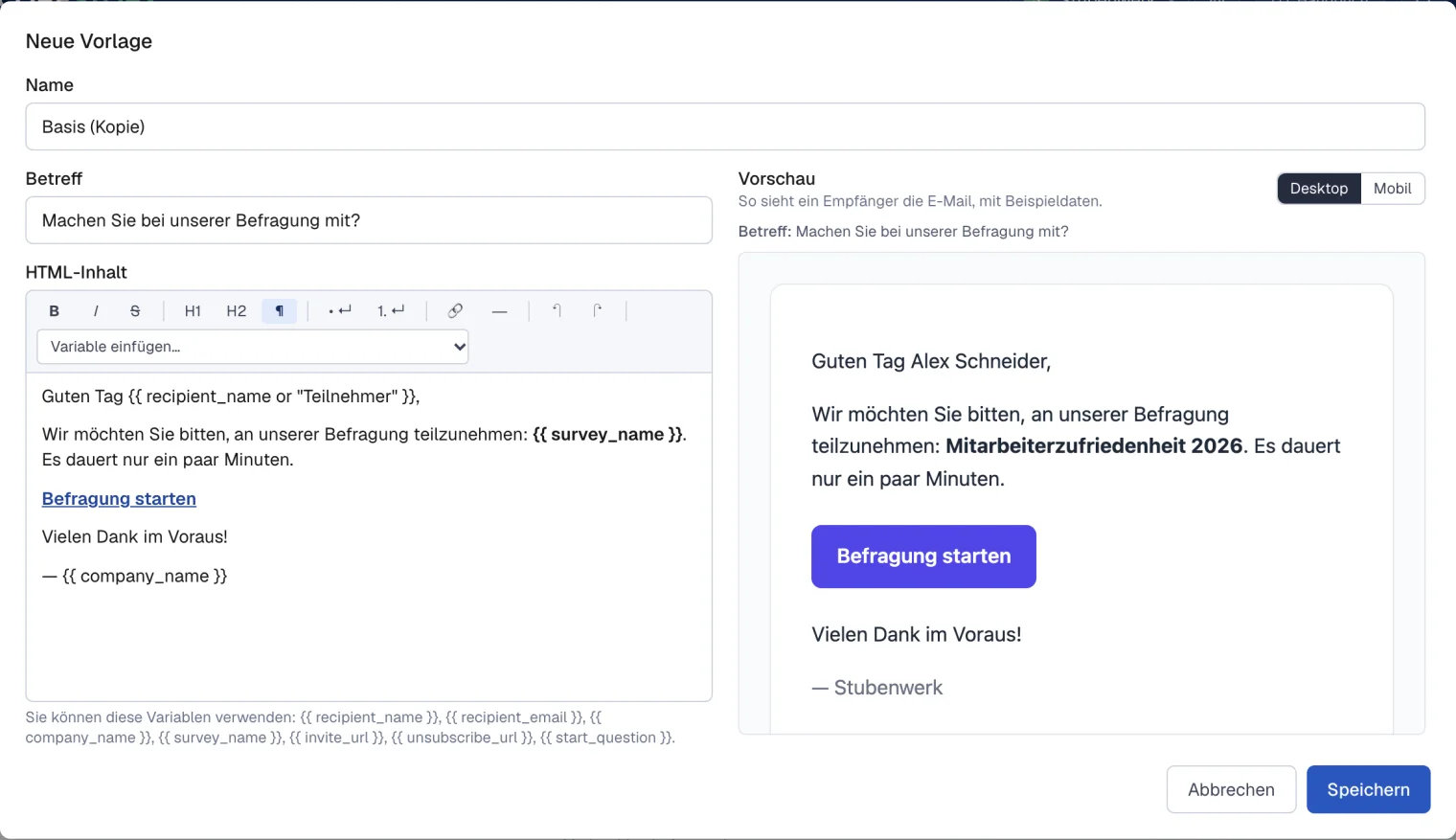Click 'Guten Tag Alex Schneider,' in the preview
The height and width of the screenshot is (840, 1456).
point(931,361)
